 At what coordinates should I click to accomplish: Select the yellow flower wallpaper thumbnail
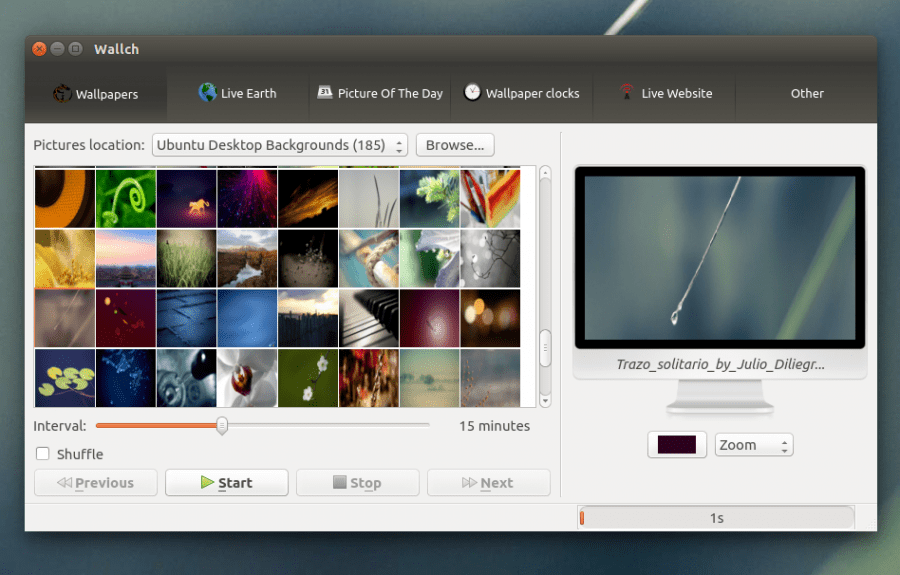[65, 259]
